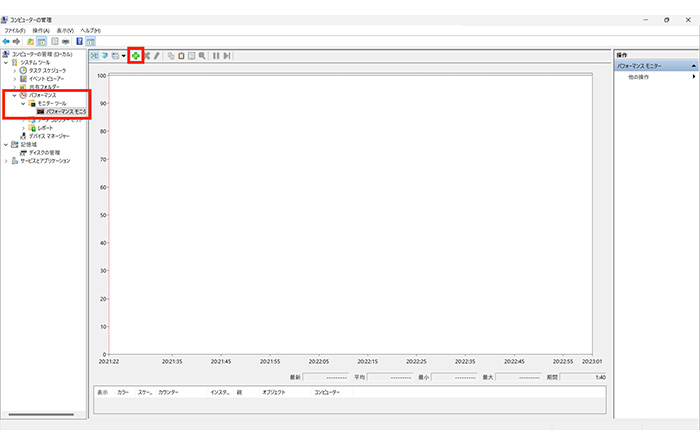Image resolution: width=700 pixels, height=445 pixels.
Task: Click the highlight pen icon in graph toolbar
Action: coord(157,56)
